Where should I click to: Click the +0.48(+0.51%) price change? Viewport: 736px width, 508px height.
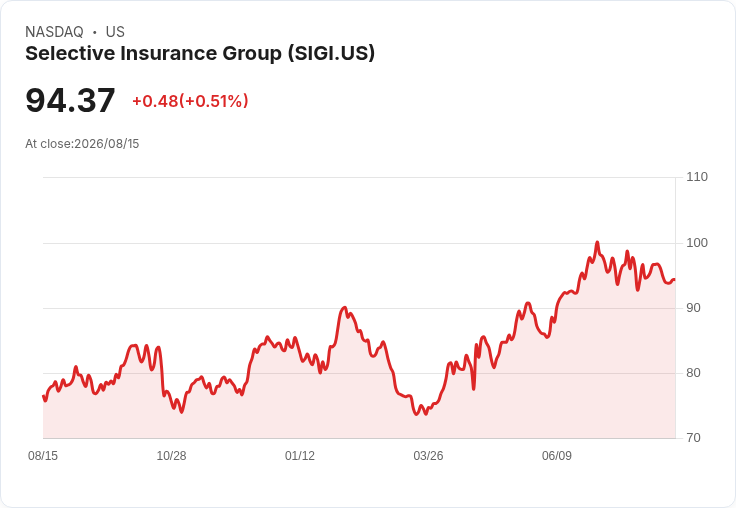pos(190,101)
